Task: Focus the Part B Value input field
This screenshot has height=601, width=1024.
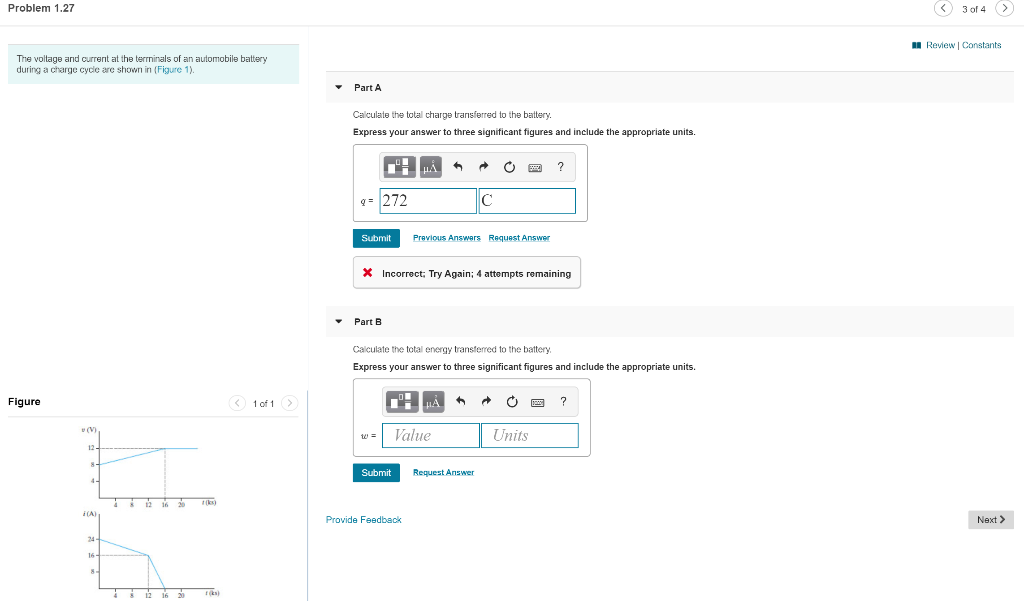Action: [x=430, y=436]
